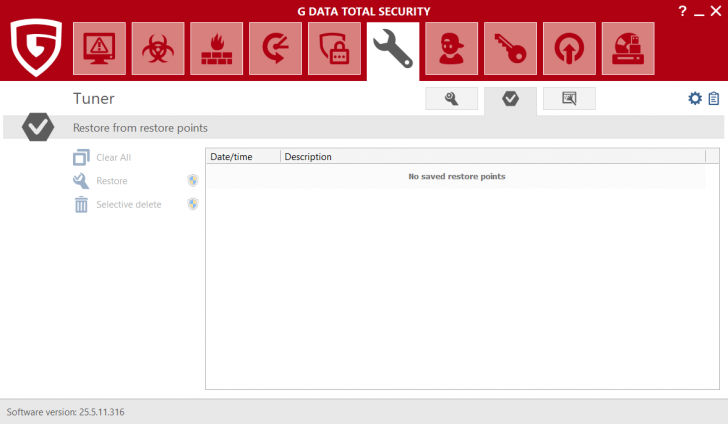Select the Tuner wrench module
728x424 pixels.
(x=393, y=49)
